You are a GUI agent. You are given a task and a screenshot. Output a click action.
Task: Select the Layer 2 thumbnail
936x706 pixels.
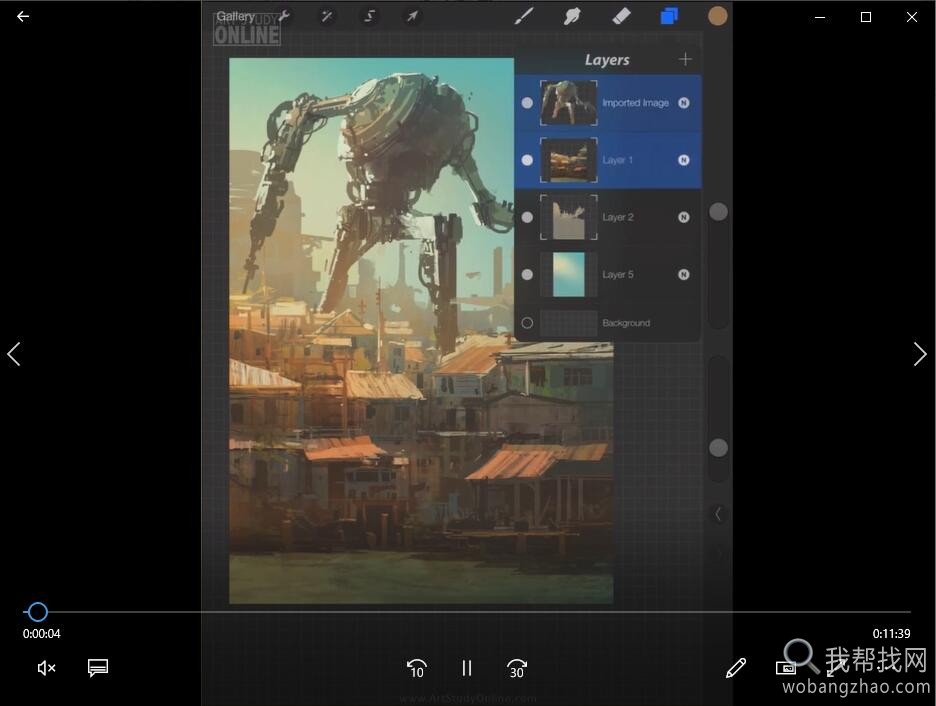coord(569,217)
